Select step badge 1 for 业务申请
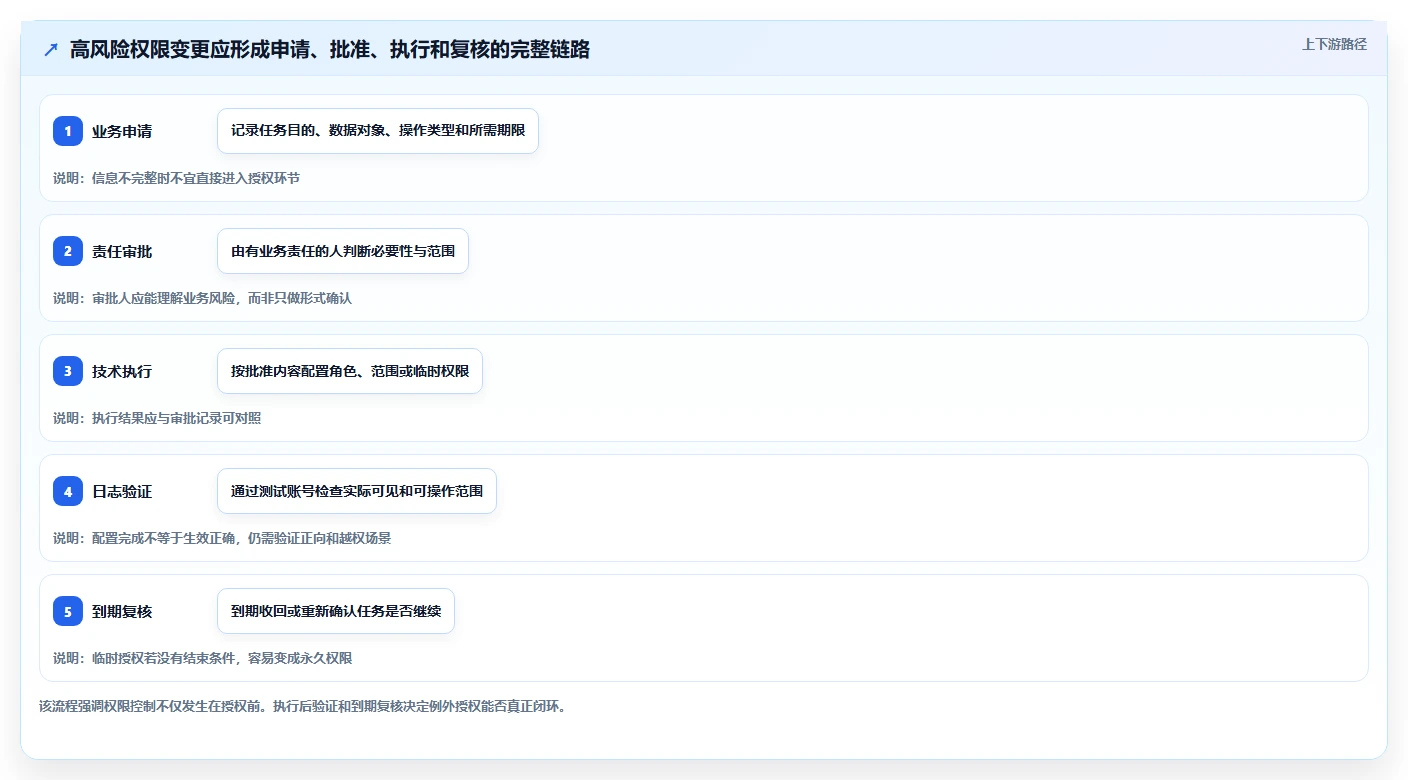Viewport: 1408px width, 780px height. coord(68,131)
